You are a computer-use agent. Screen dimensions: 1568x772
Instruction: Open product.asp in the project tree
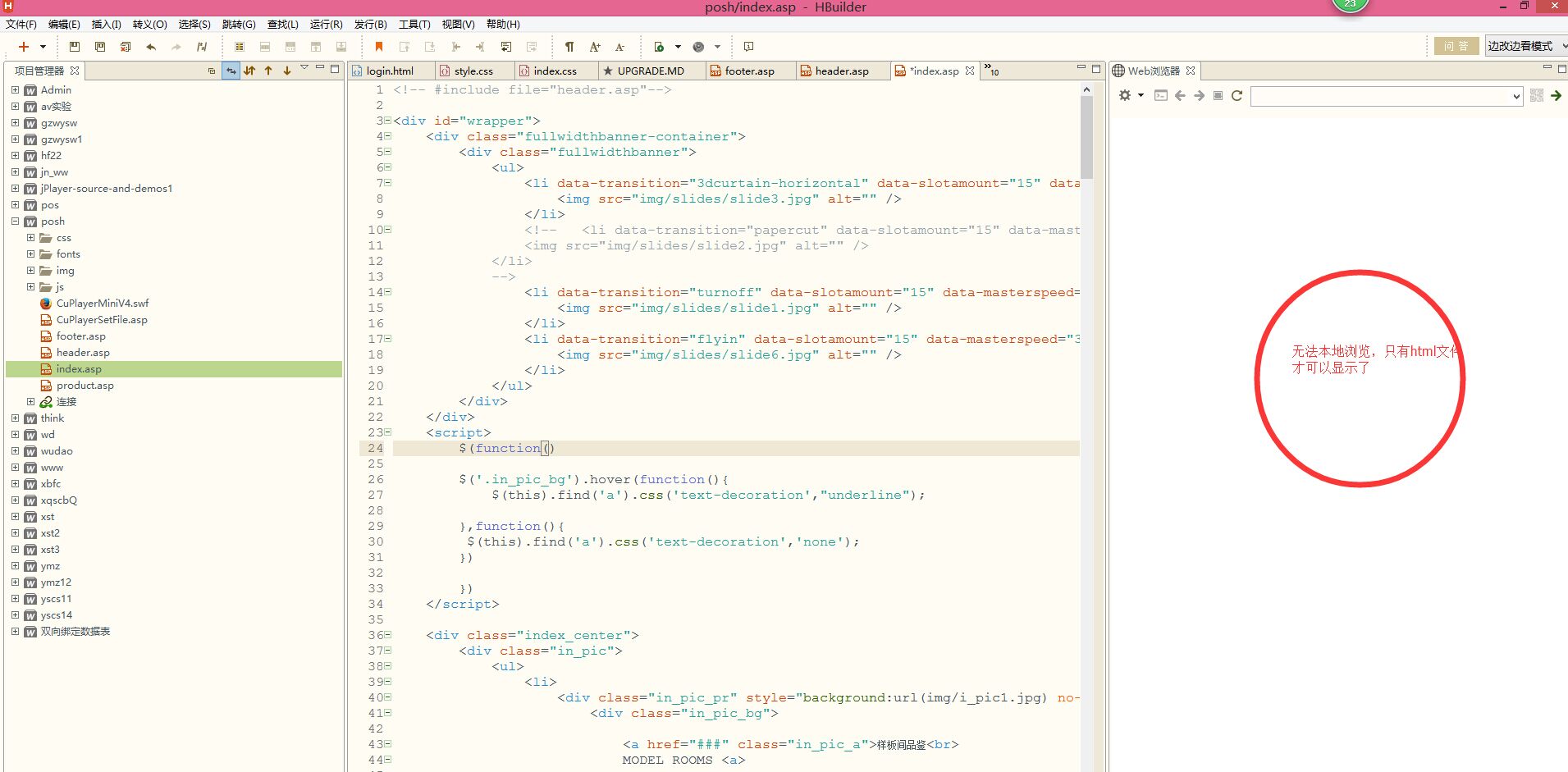pyautogui.click(x=85, y=386)
